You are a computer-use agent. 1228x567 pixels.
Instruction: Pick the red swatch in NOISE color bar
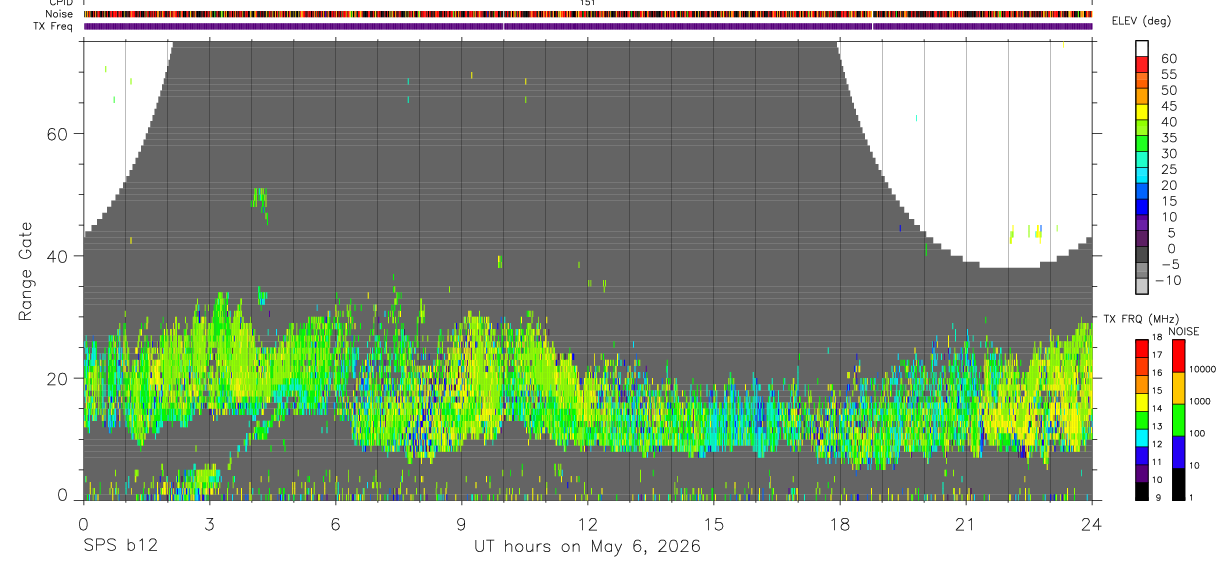point(1178,354)
